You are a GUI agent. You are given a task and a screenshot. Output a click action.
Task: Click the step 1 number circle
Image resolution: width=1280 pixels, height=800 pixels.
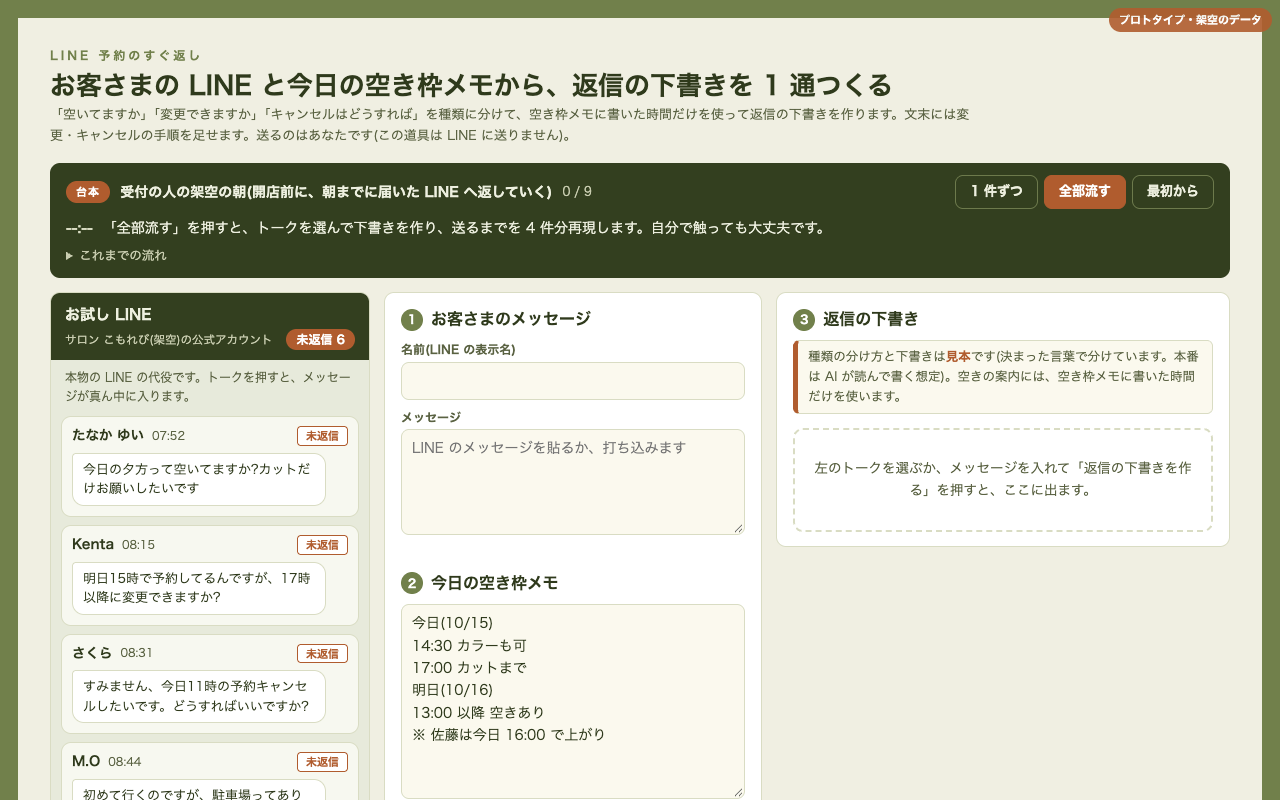pos(412,320)
